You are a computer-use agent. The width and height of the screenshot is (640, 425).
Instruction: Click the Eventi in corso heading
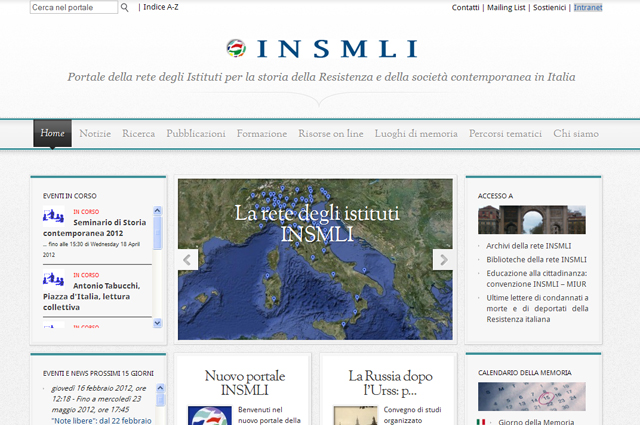[70, 196]
